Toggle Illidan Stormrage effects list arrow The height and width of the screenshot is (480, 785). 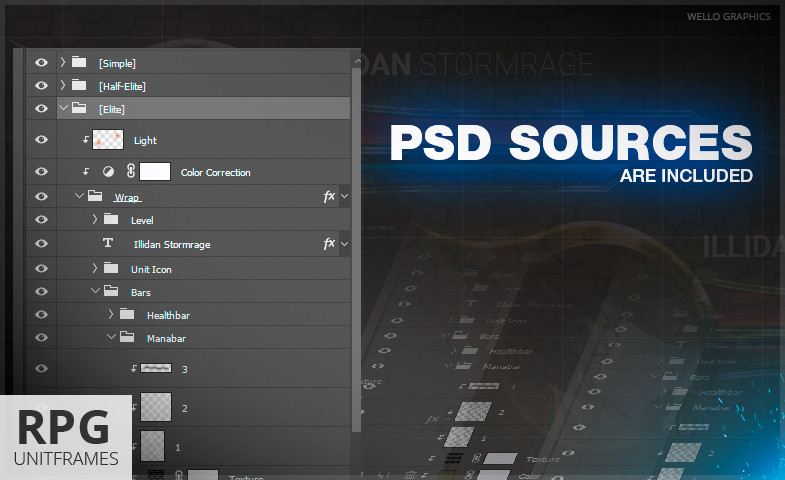[x=344, y=244]
